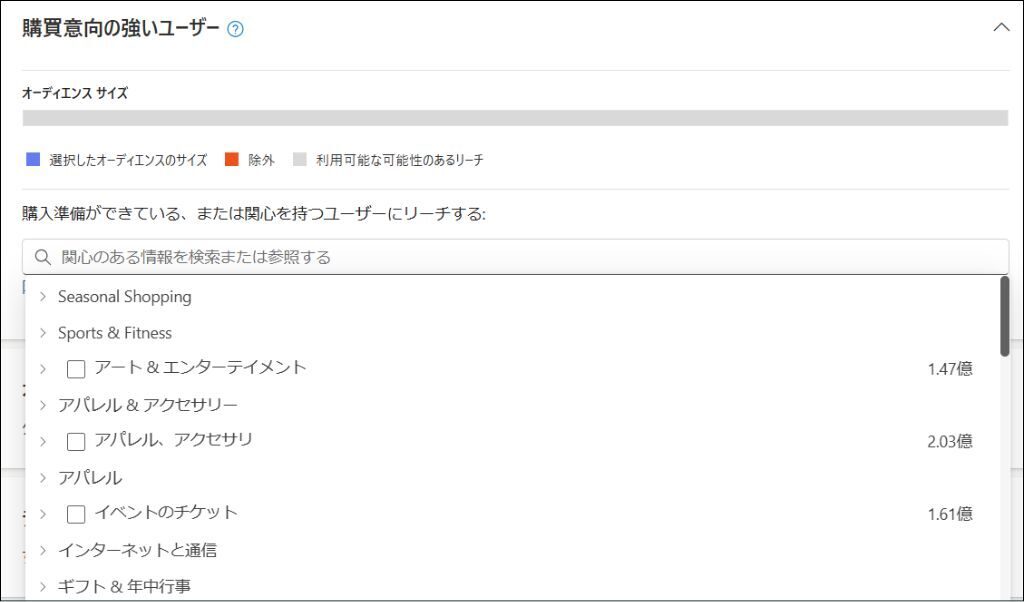Click the 1.61億 audience value
Screen dimensions: 1024x602
tap(950, 514)
